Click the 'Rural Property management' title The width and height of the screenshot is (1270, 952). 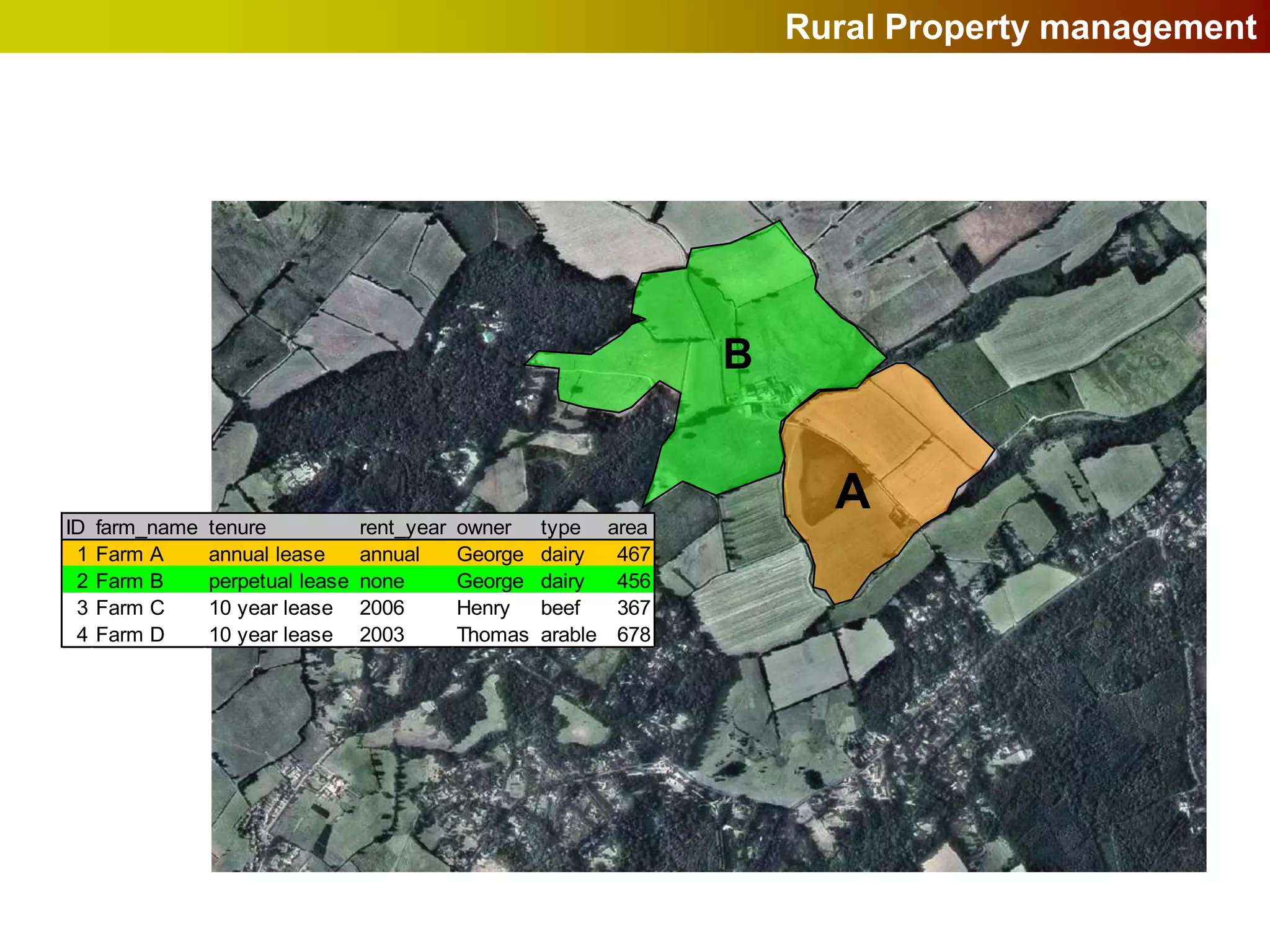coord(1020,27)
